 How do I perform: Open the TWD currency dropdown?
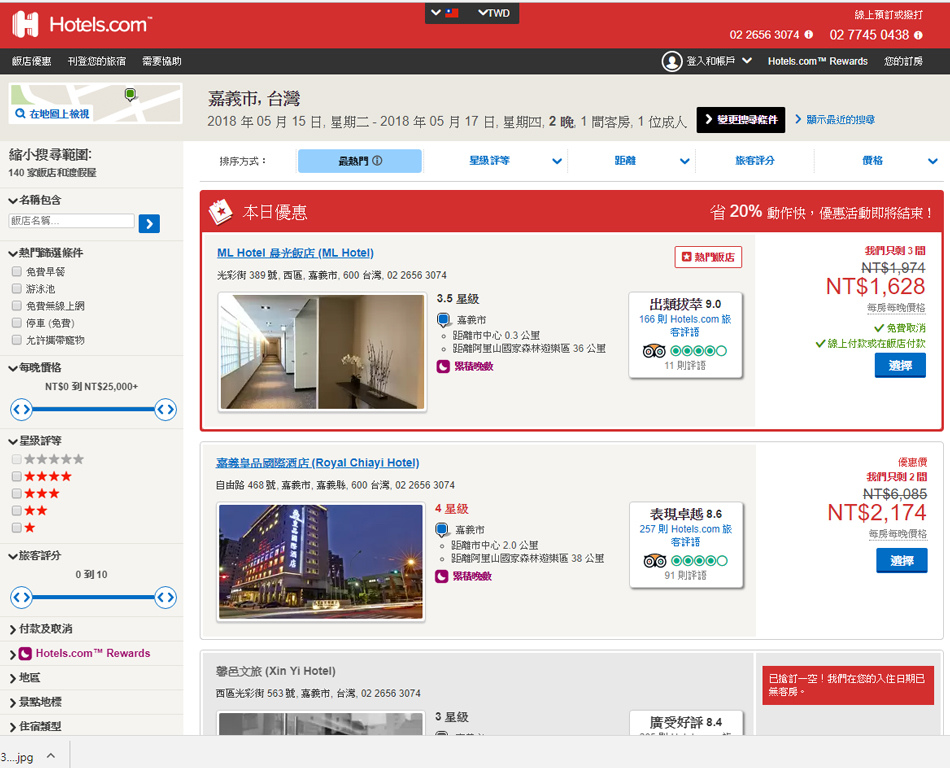click(494, 13)
